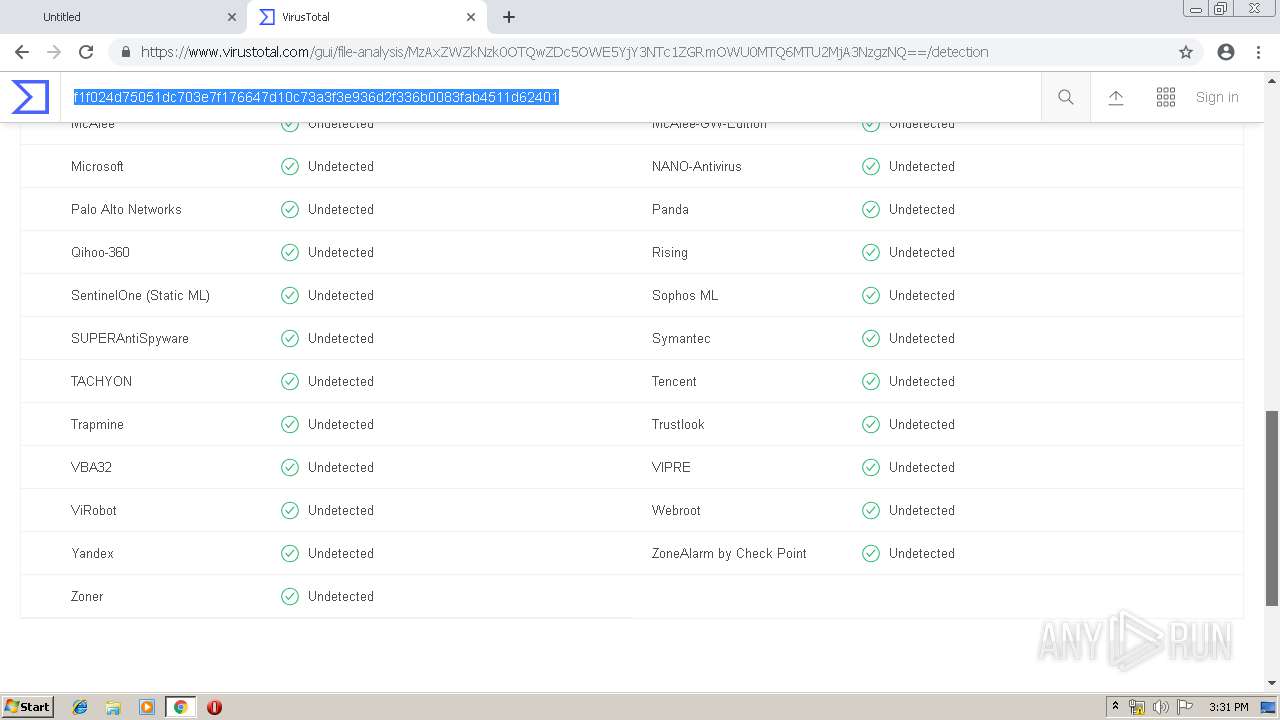
Task: Open a new browser tab
Action: (x=509, y=17)
